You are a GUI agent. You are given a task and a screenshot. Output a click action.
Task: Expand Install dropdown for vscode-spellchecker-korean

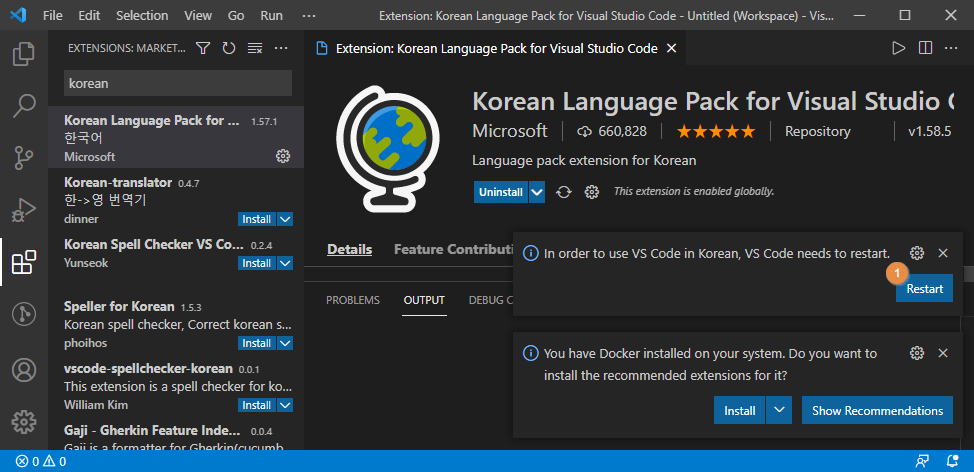point(285,406)
